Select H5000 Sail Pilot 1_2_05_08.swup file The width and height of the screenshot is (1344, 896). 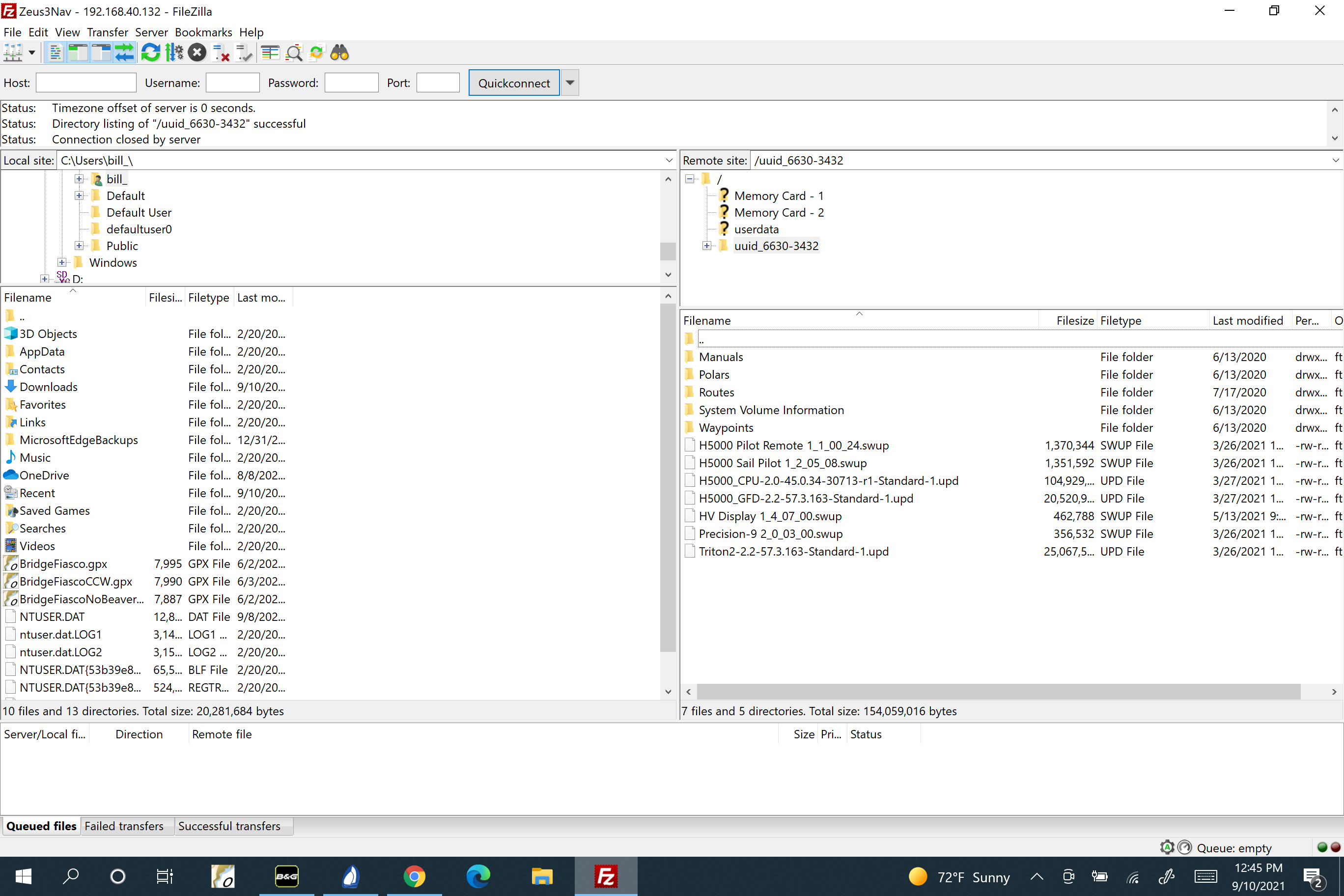pyautogui.click(x=783, y=463)
